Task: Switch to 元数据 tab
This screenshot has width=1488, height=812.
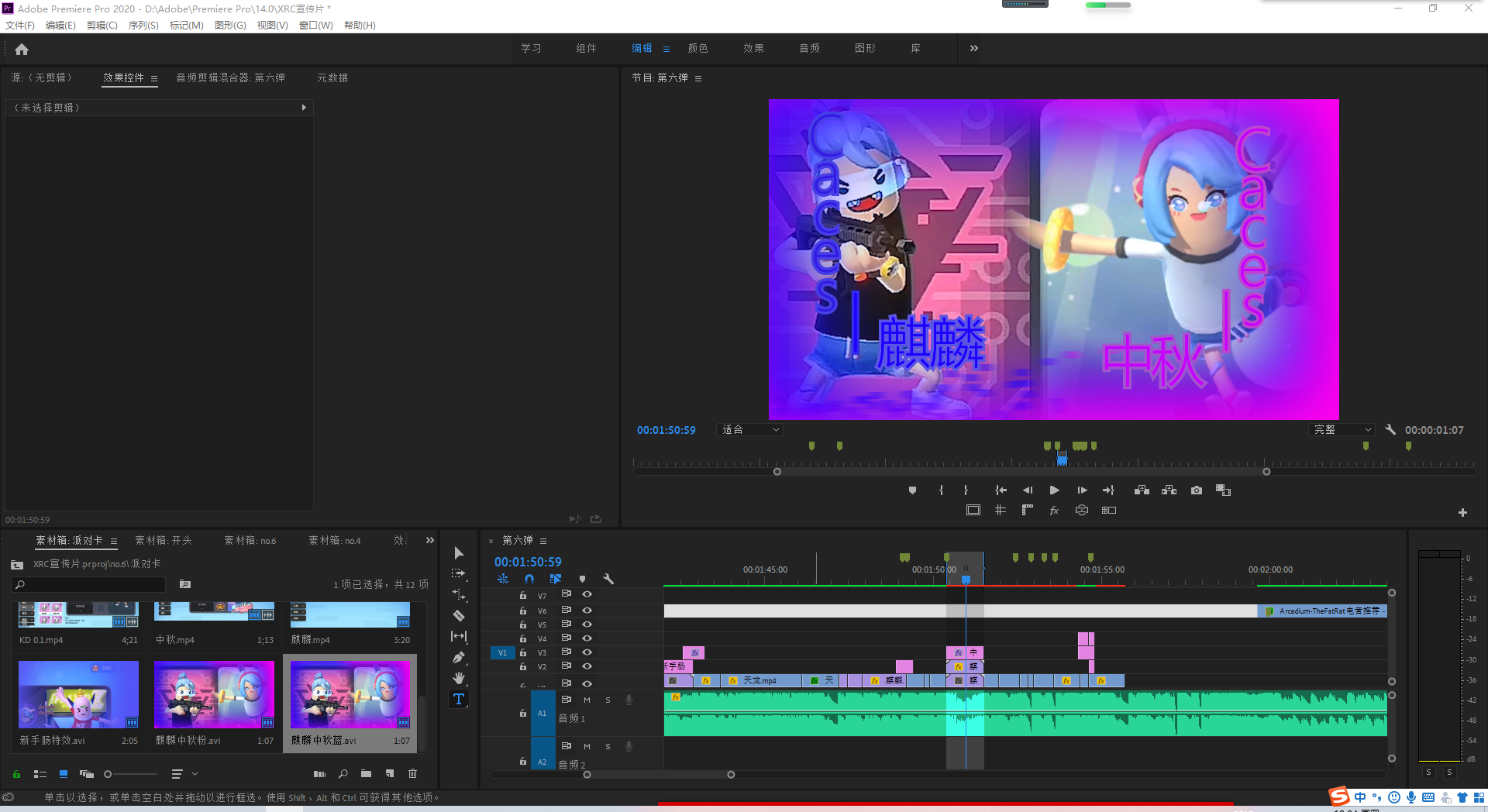Action: point(332,77)
